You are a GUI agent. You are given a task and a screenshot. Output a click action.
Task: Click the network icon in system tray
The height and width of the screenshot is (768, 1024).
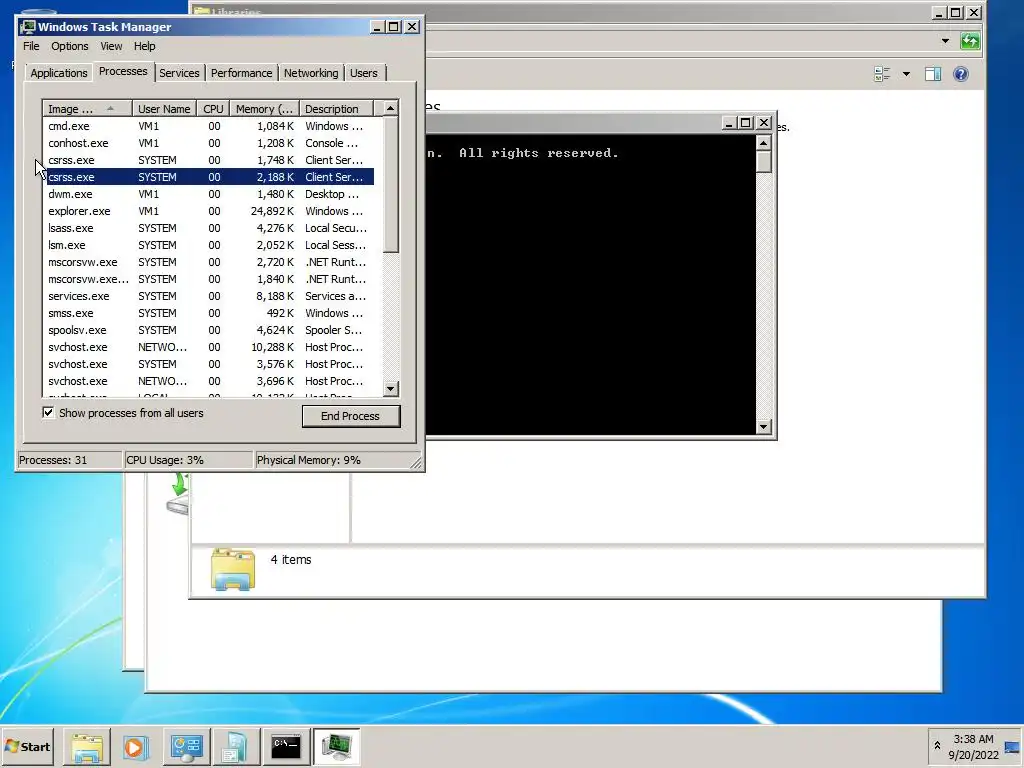(1012, 747)
